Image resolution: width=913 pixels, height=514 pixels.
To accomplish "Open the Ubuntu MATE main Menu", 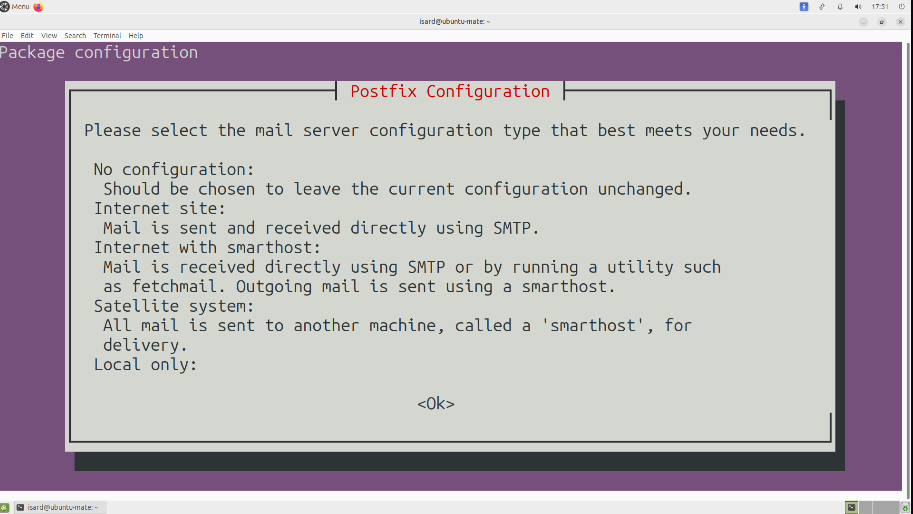I will pyautogui.click(x=15, y=6).
